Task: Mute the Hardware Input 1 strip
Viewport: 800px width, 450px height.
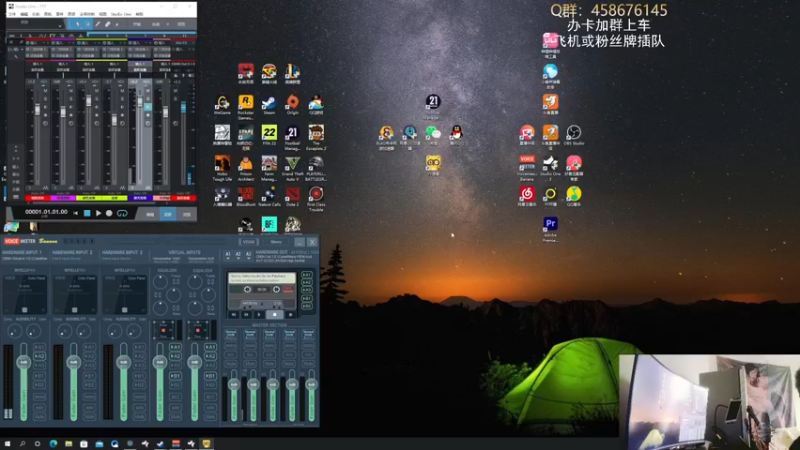Action: [39, 417]
